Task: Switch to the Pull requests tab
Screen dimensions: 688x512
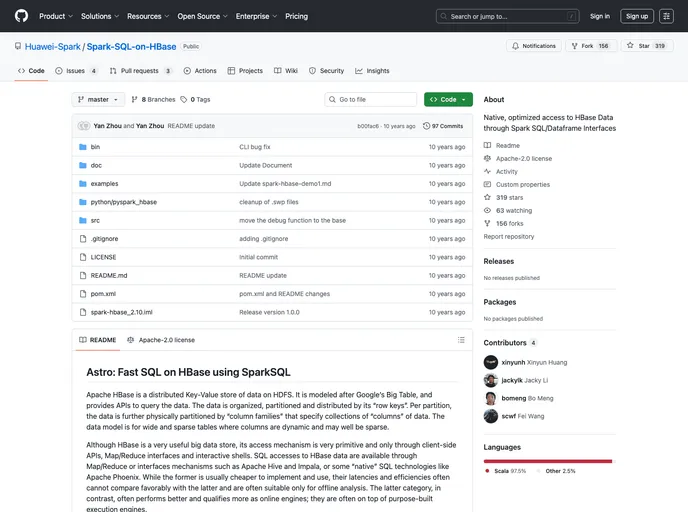Action: click(140, 71)
